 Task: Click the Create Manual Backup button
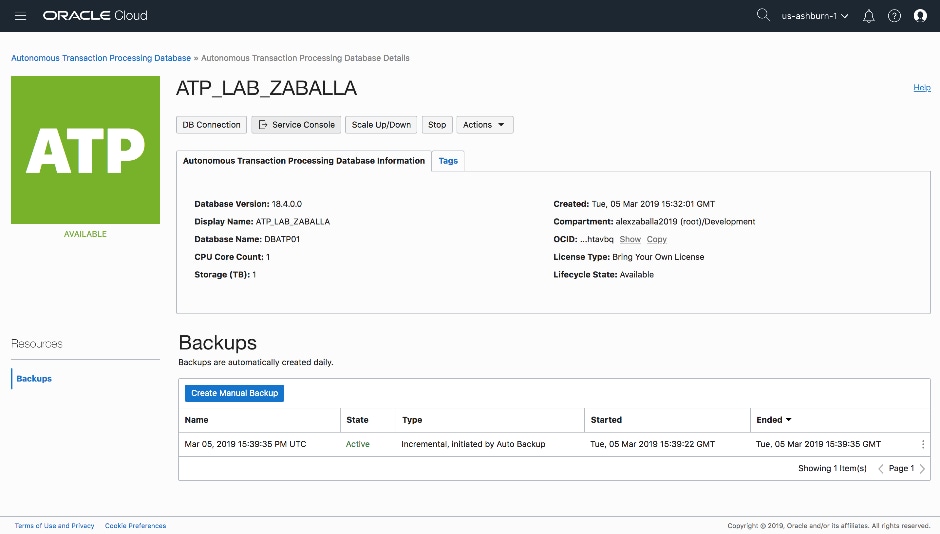[x=235, y=393]
